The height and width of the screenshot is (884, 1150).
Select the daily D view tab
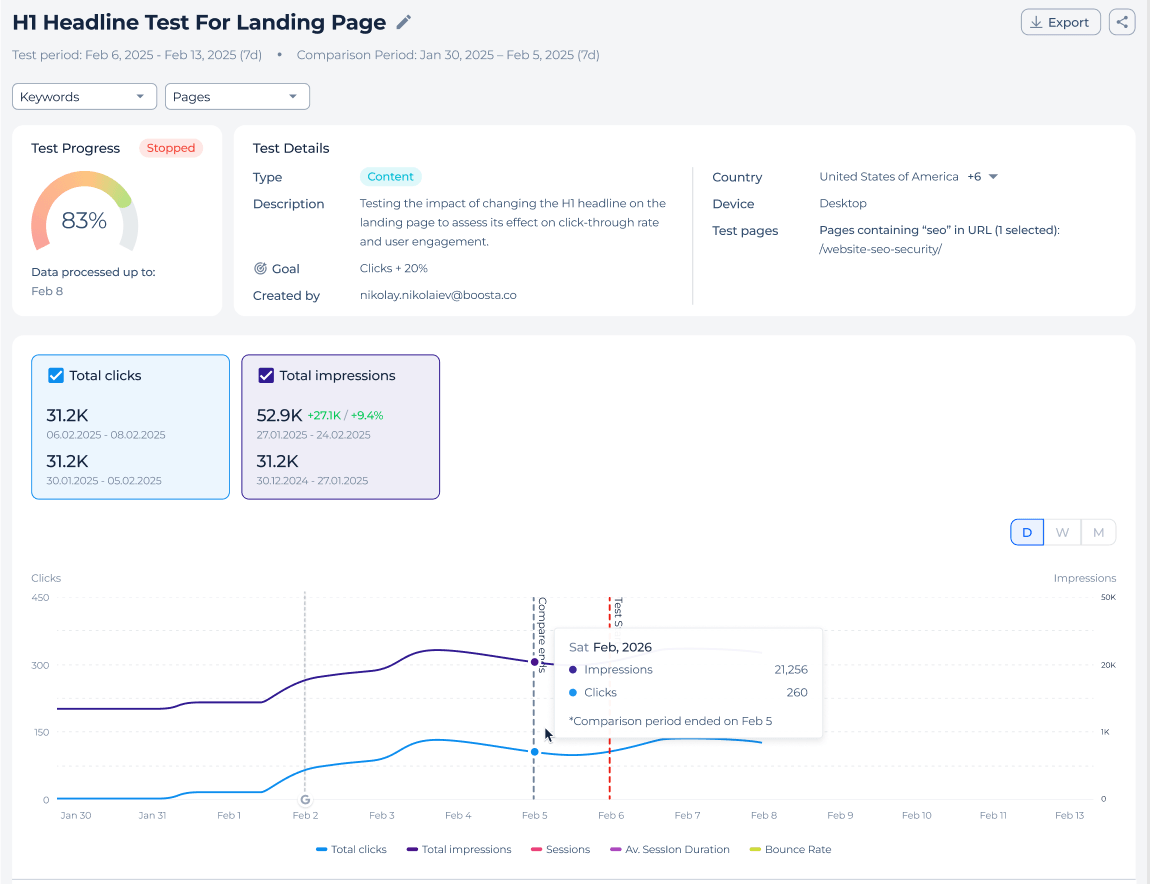[x=1027, y=533]
